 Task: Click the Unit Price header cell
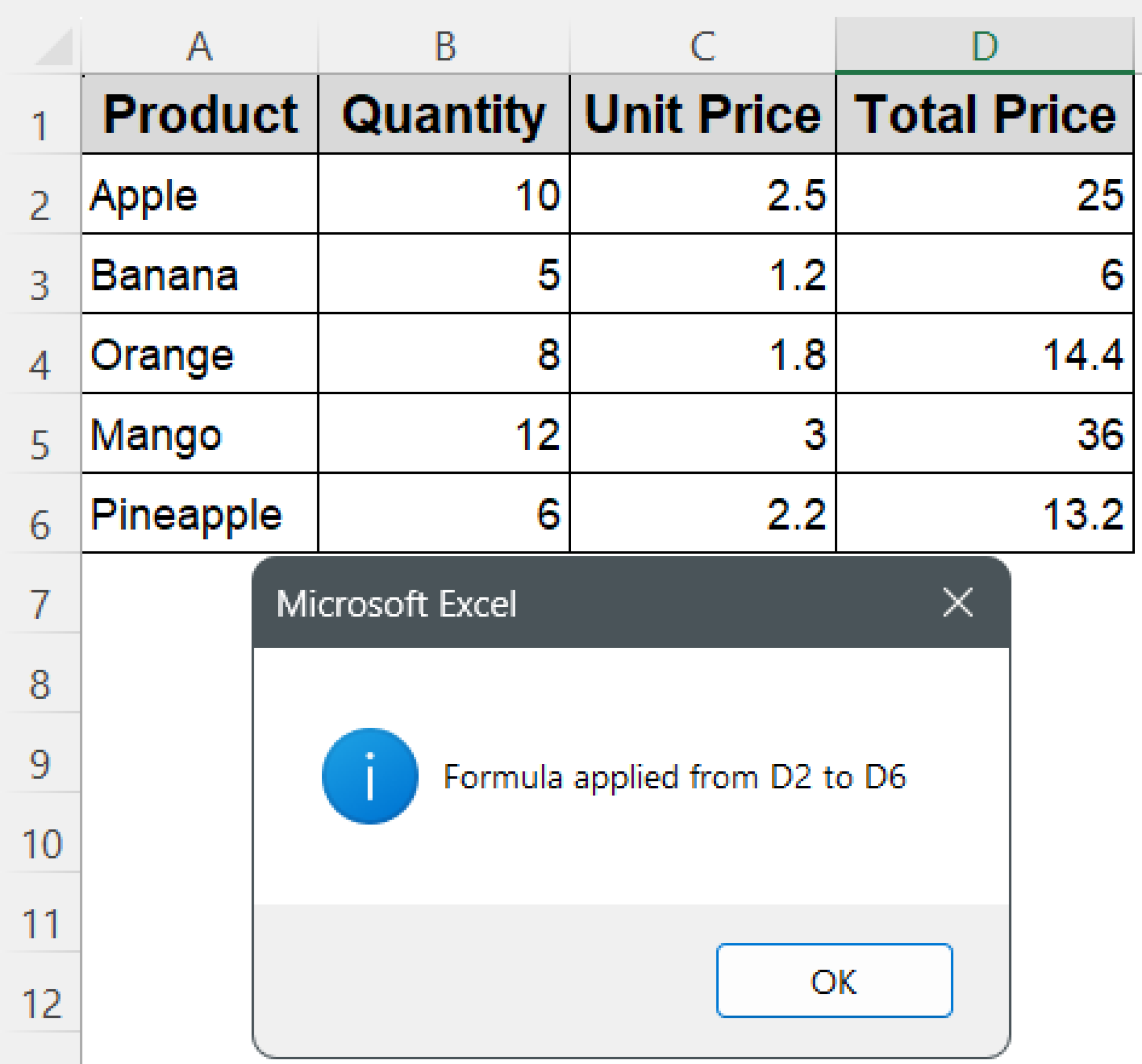[x=702, y=114]
